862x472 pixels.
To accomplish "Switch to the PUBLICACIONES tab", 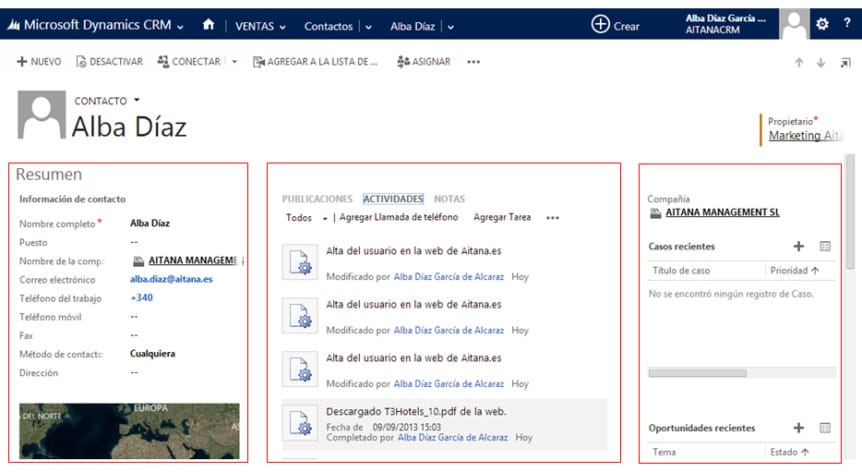I will [317, 199].
